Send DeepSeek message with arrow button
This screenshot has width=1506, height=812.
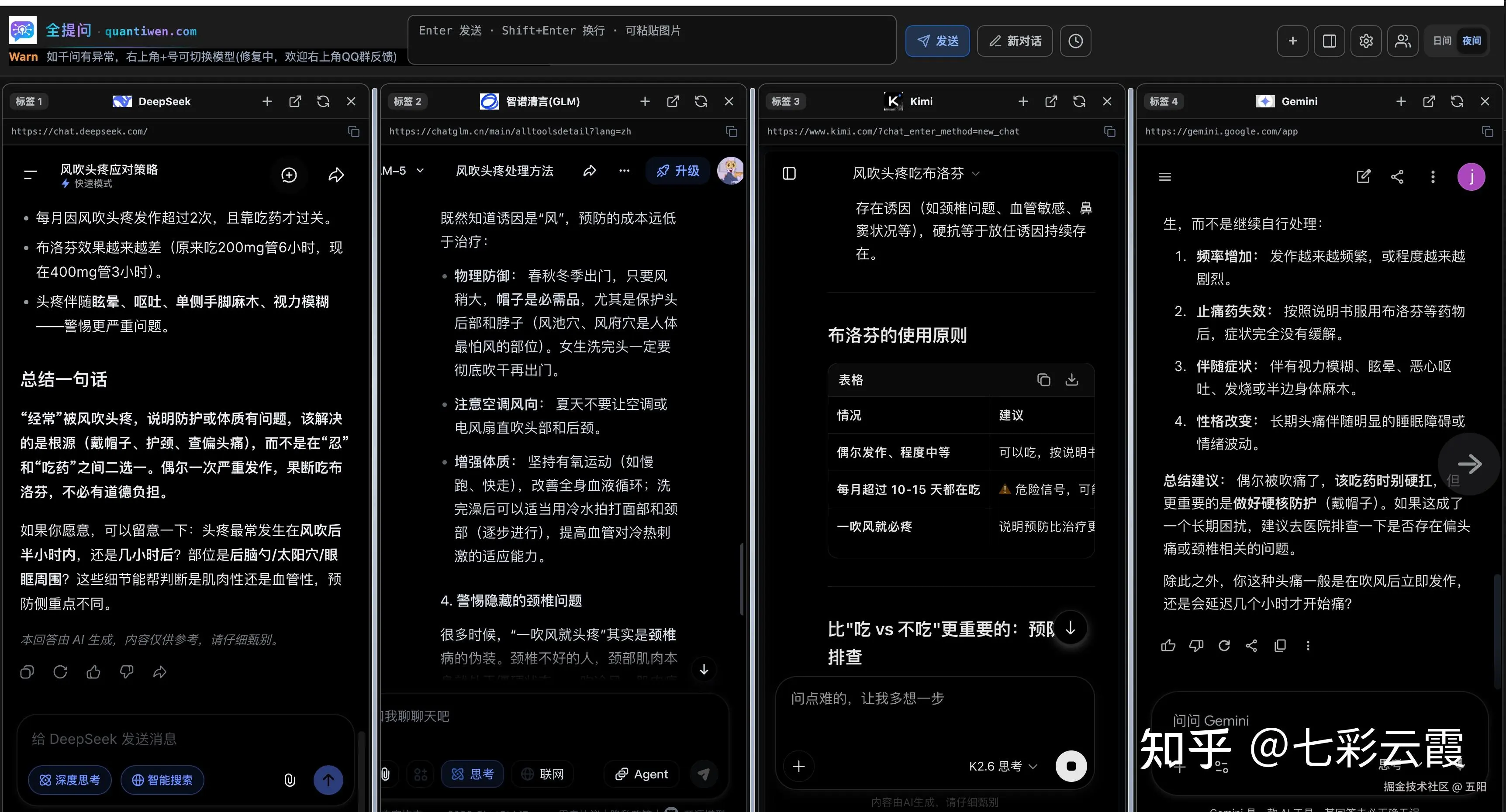(328, 780)
